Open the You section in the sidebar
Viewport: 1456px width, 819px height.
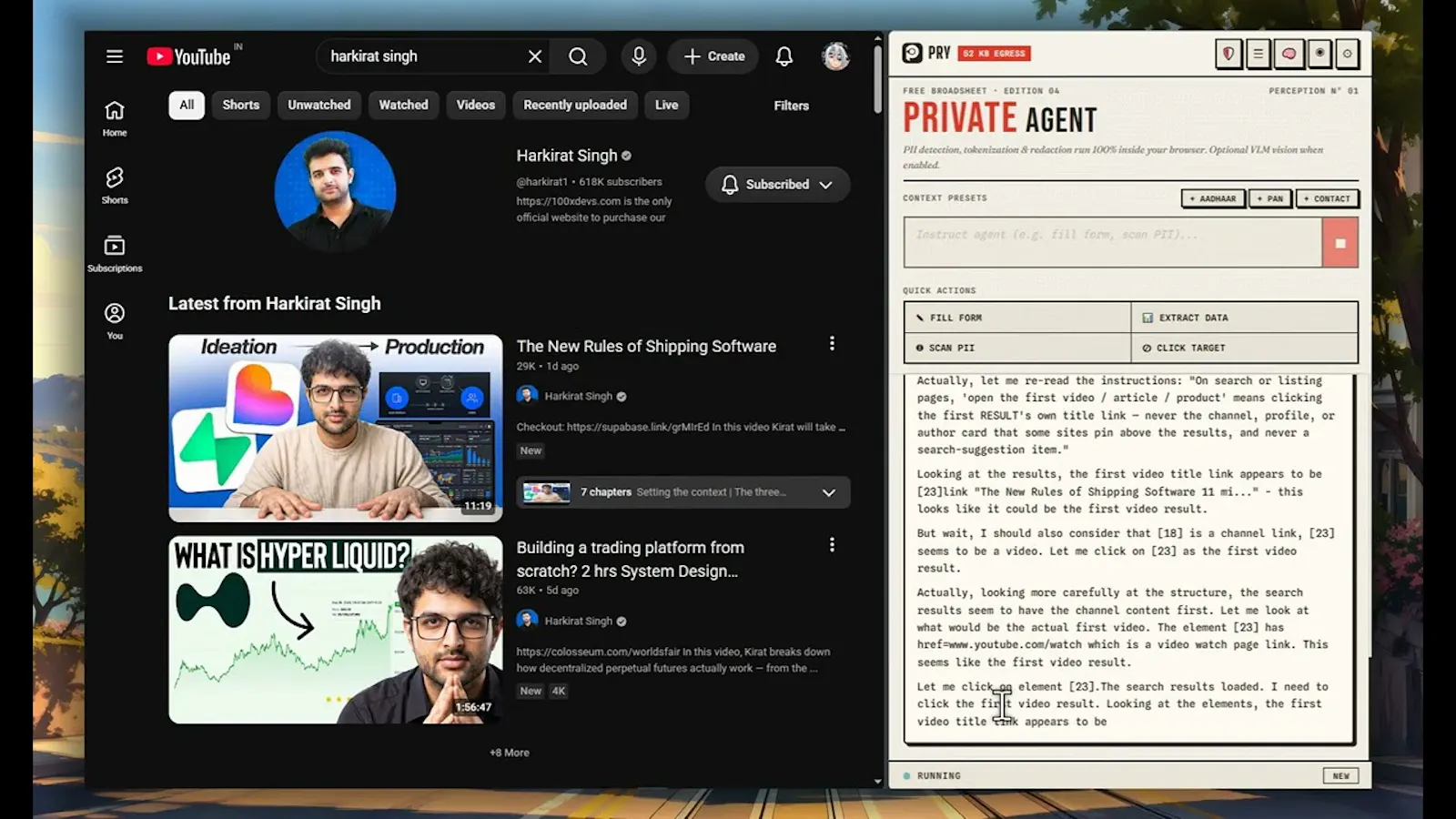(115, 321)
